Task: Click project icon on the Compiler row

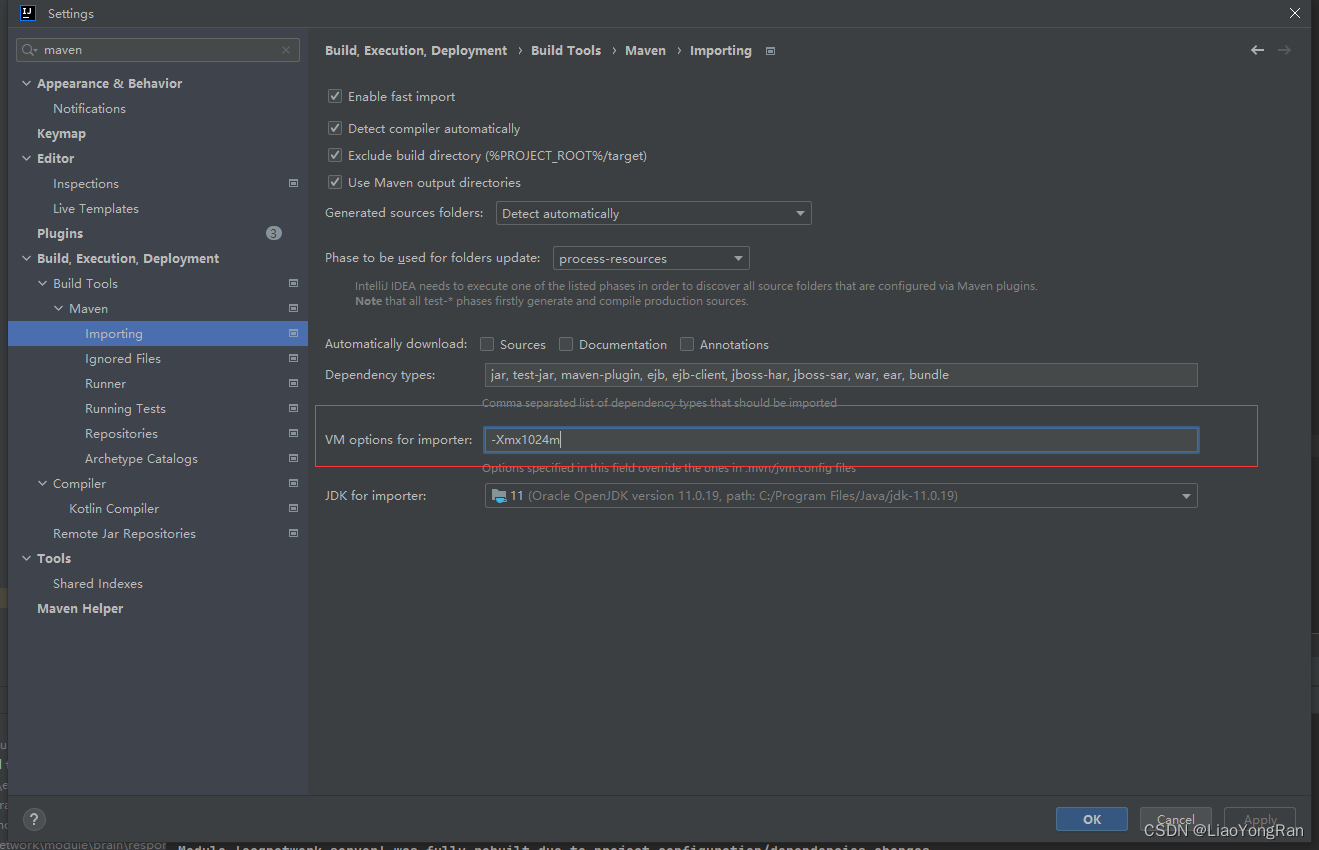Action: pos(293,484)
